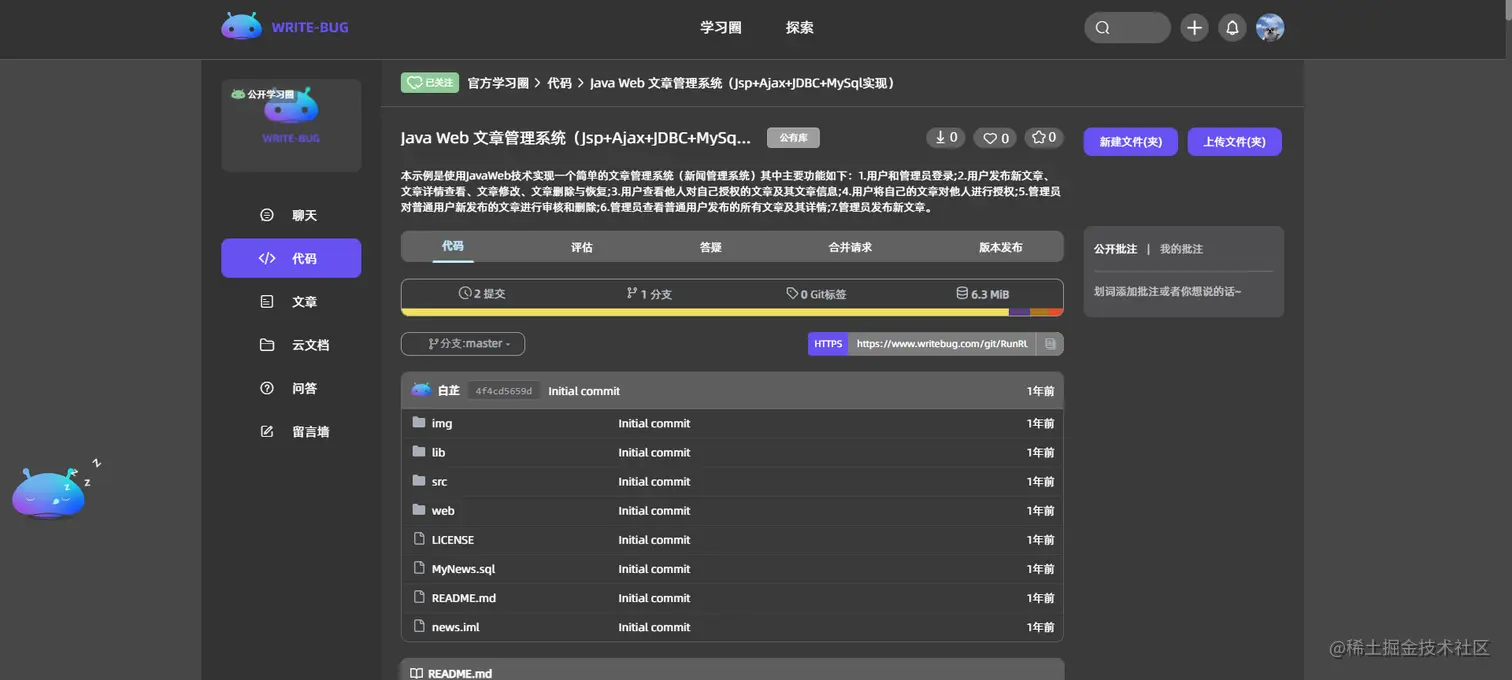Viewport: 1512px width, 680px height.
Task: Open the web folder
Action: tap(443, 510)
